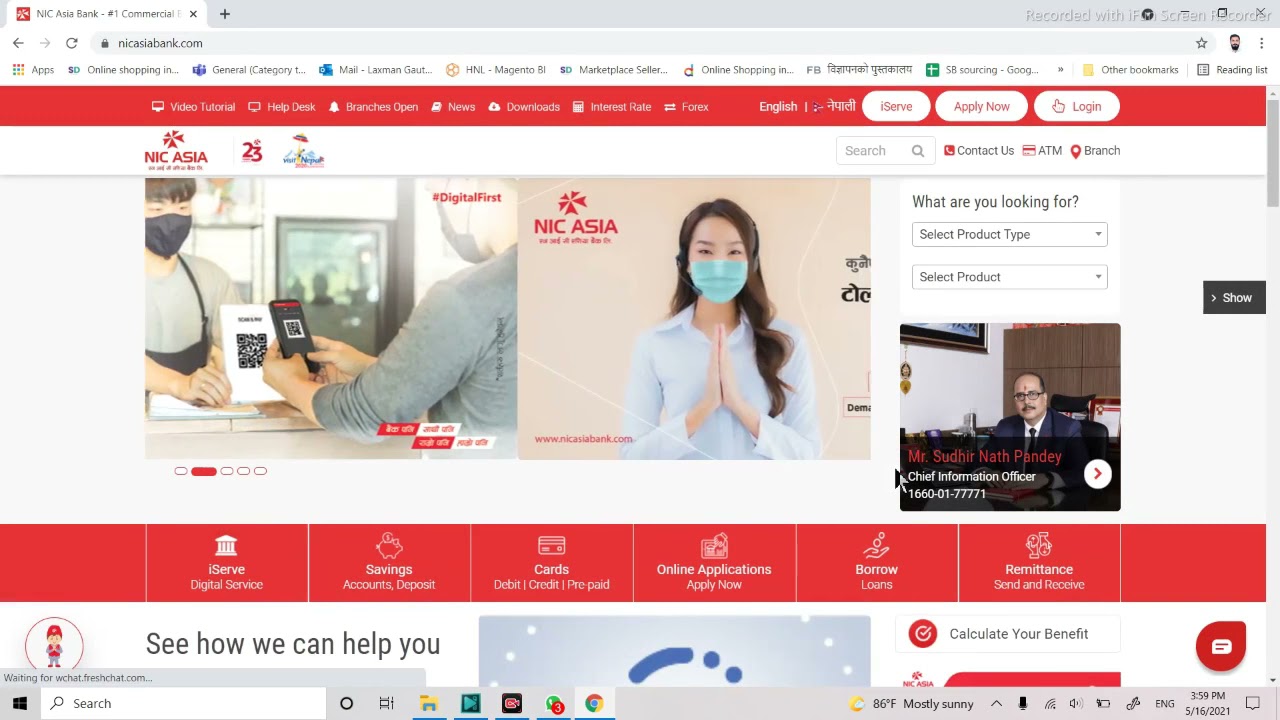Click the Login button

[x=1076, y=107]
